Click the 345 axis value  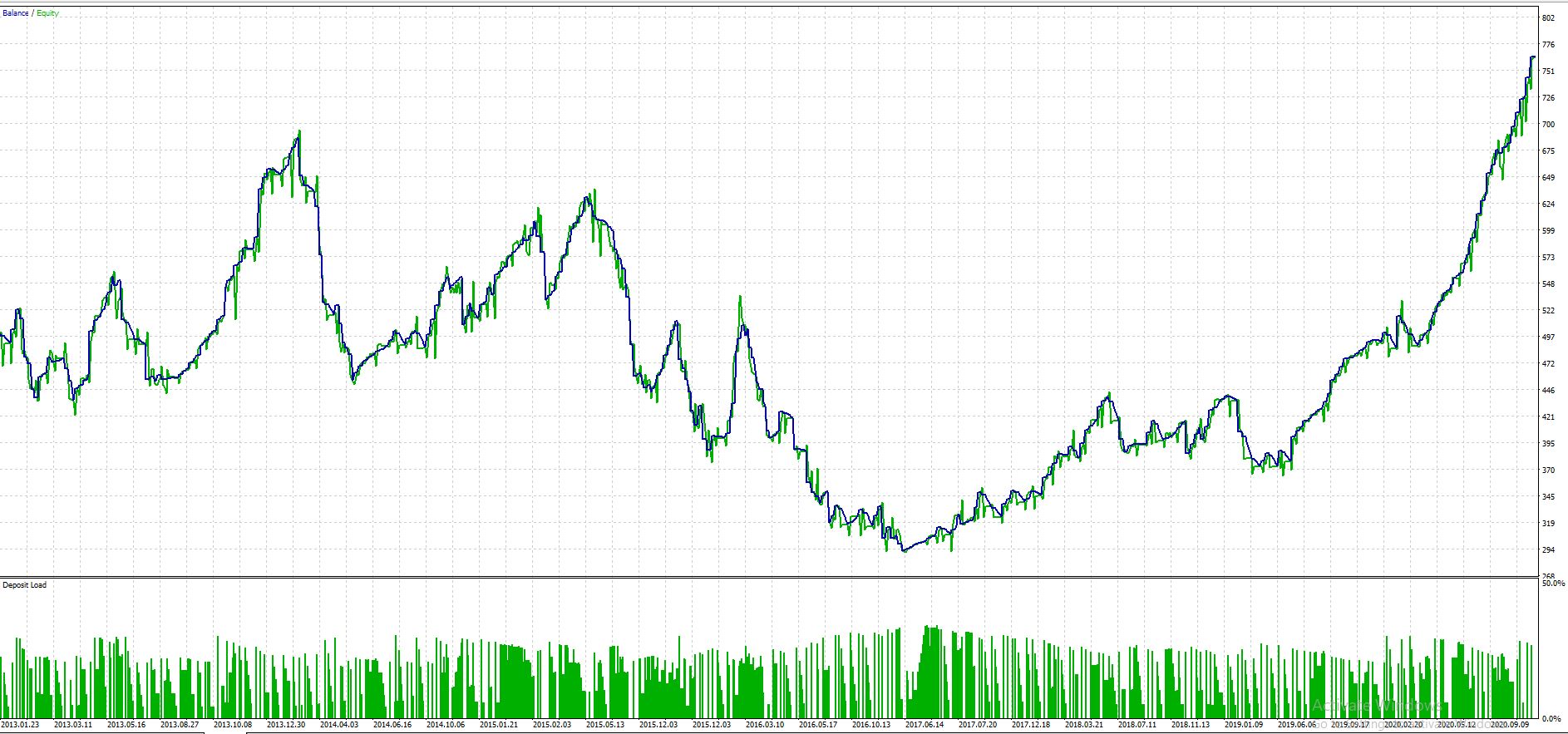click(1548, 497)
